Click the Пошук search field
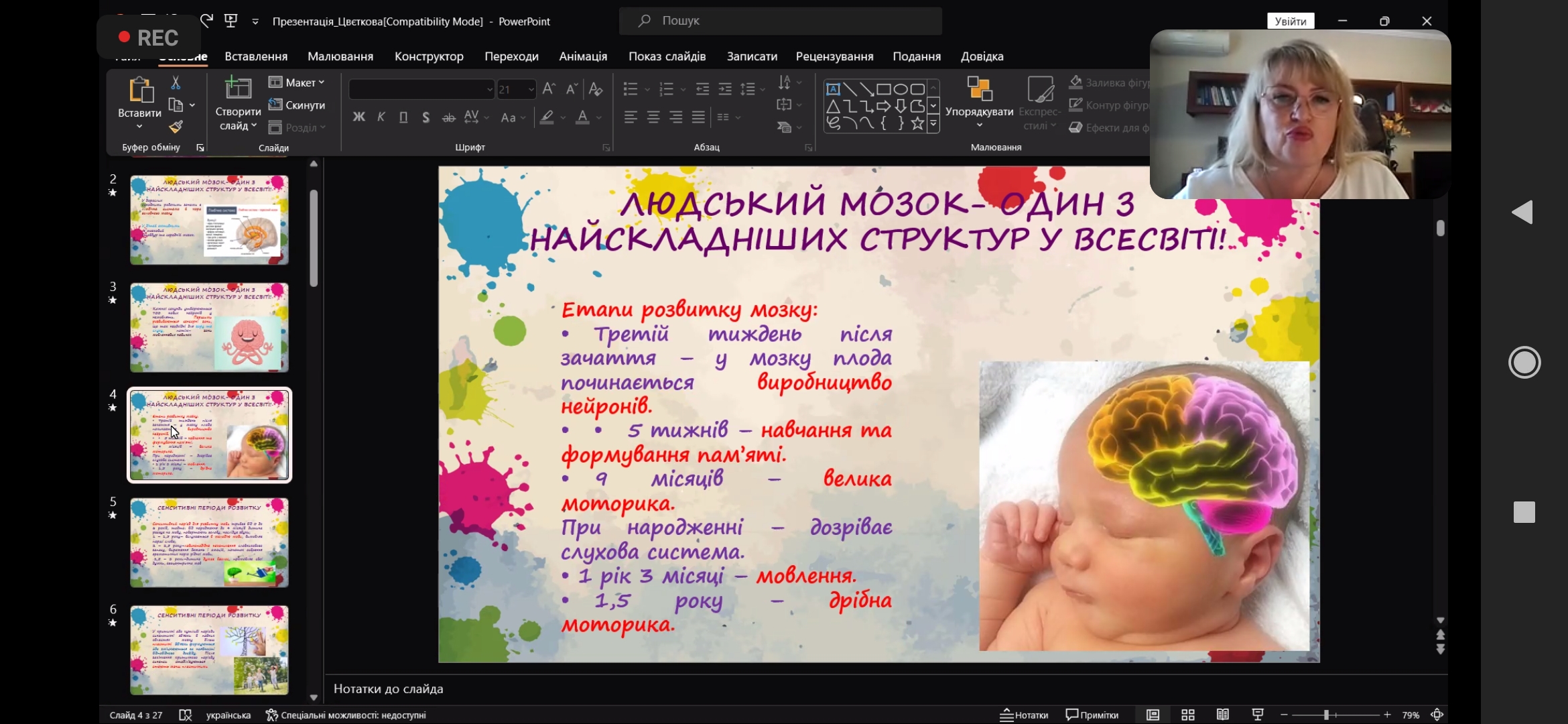 pyautogui.click(x=780, y=21)
